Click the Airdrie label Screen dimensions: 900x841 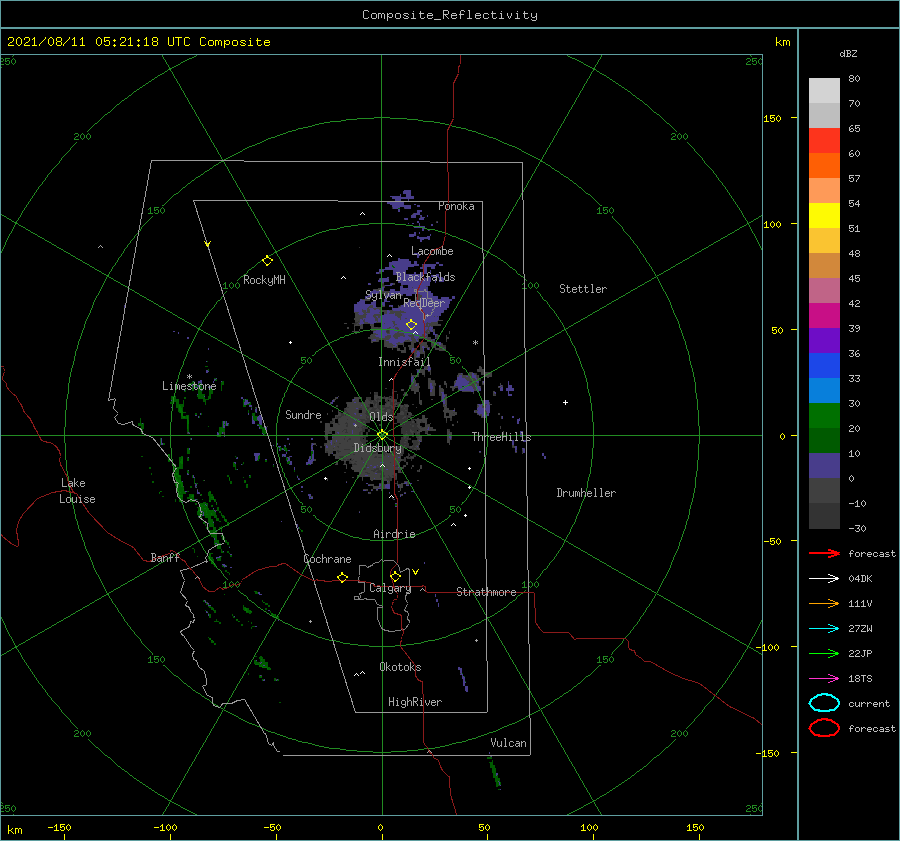[394, 534]
